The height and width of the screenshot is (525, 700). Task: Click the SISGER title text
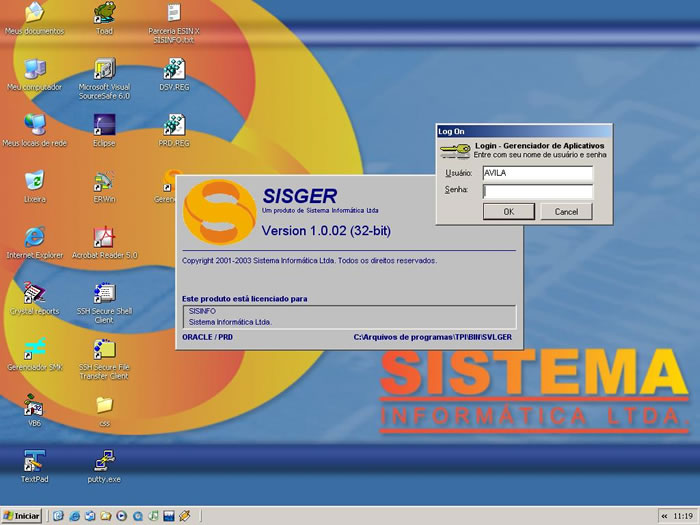300,196
